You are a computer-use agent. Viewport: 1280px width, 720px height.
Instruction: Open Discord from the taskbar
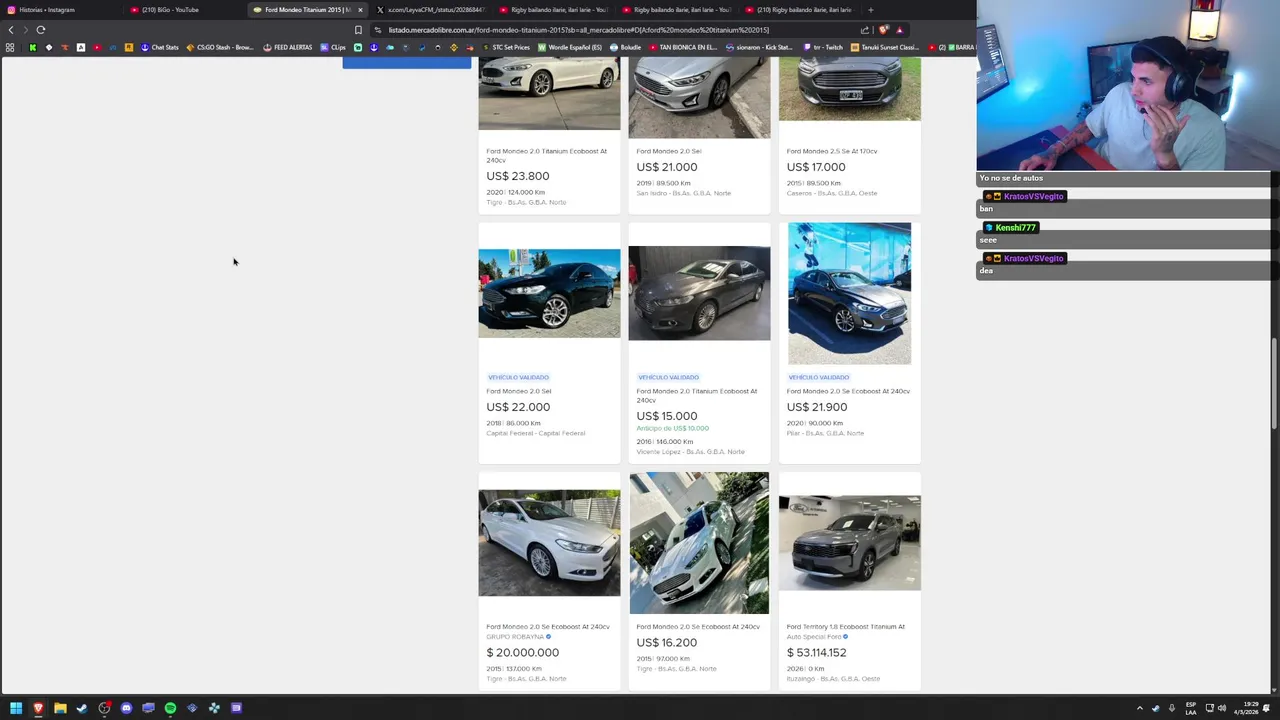(126, 708)
